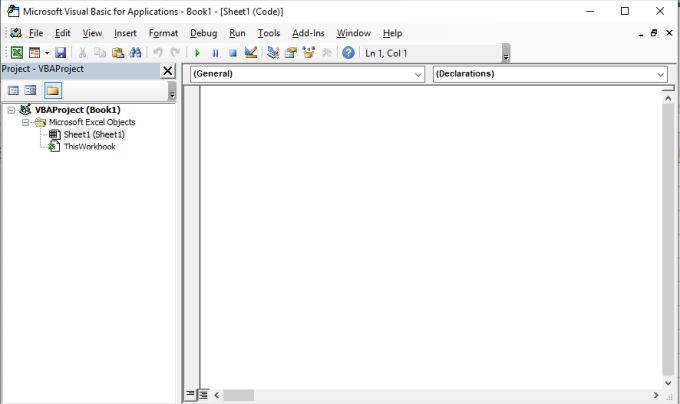
Task: Click vertical scrollbar up arrow
Action: 668,98
